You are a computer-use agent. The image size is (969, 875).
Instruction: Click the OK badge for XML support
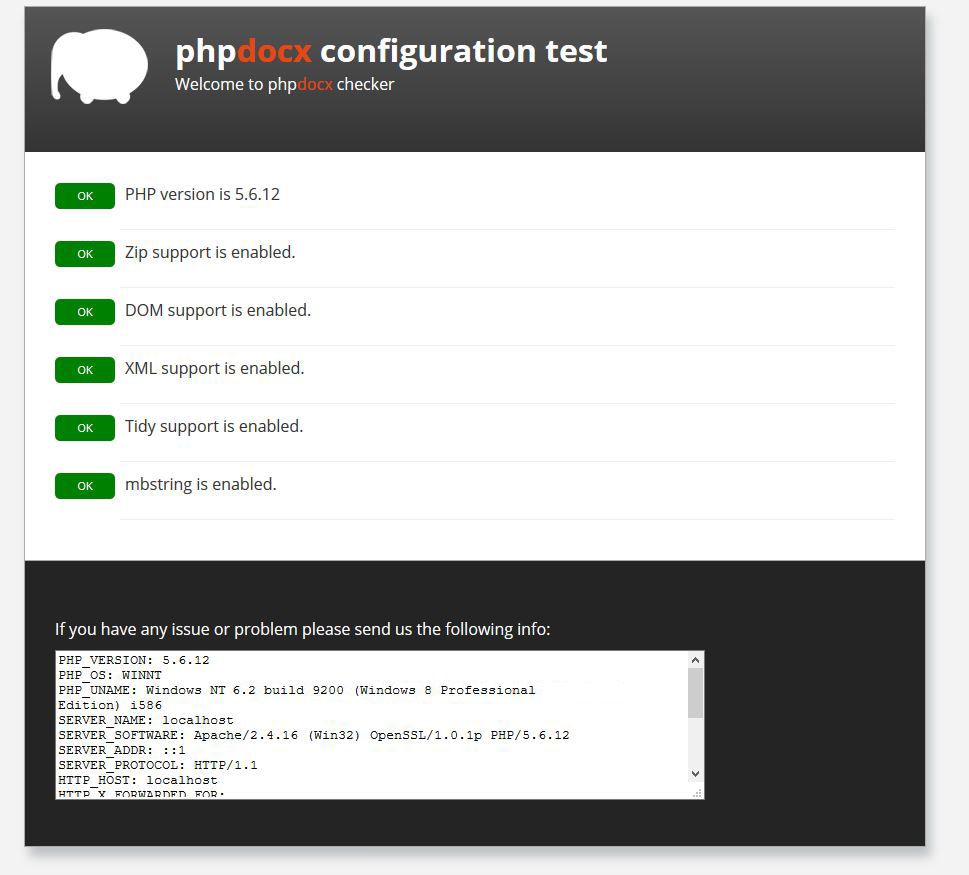(x=85, y=370)
